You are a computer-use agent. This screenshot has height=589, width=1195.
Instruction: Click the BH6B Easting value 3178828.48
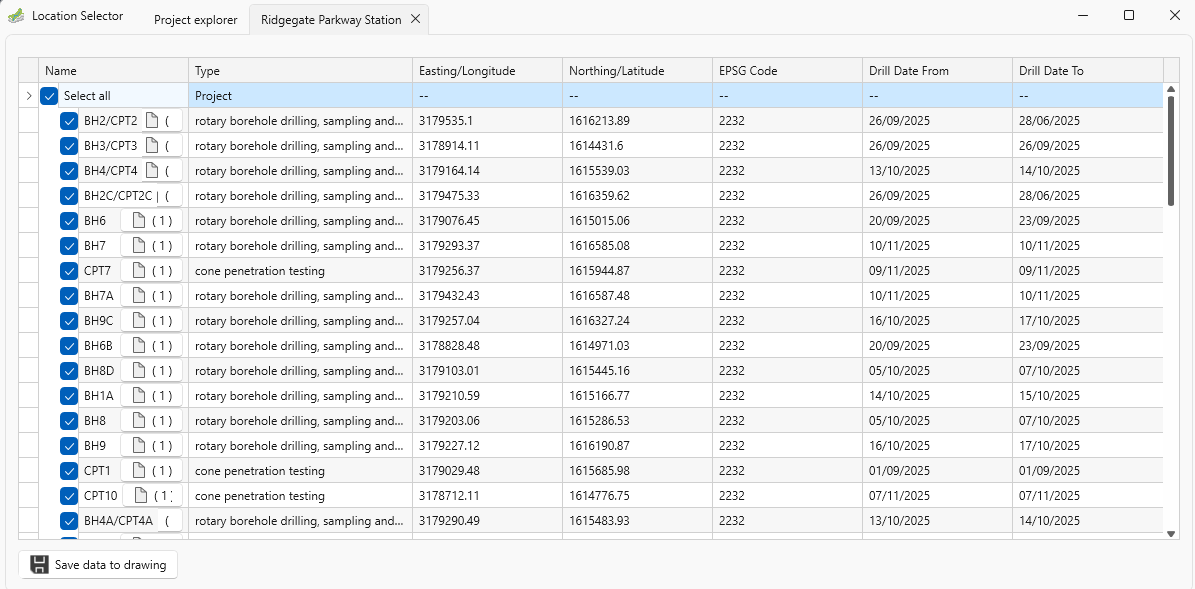click(488, 346)
